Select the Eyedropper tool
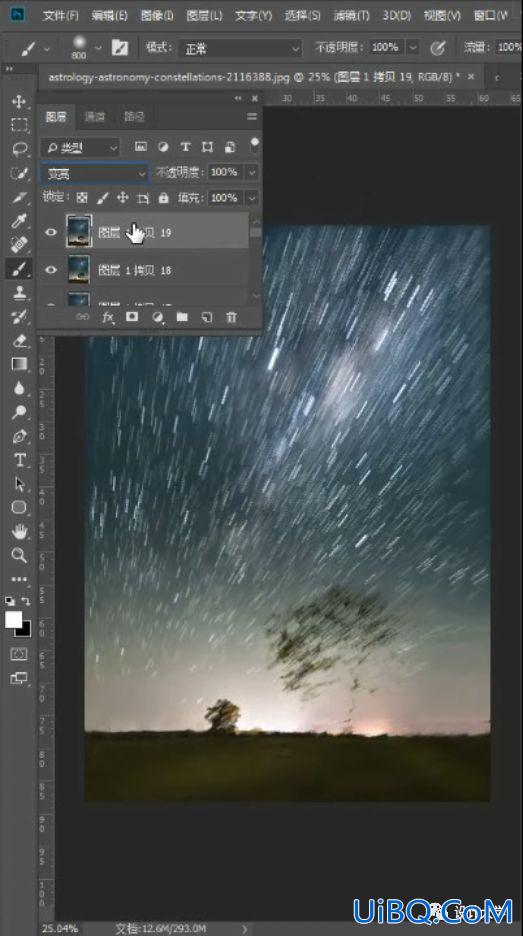This screenshot has width=523, height=936. [x=19, y=221]
